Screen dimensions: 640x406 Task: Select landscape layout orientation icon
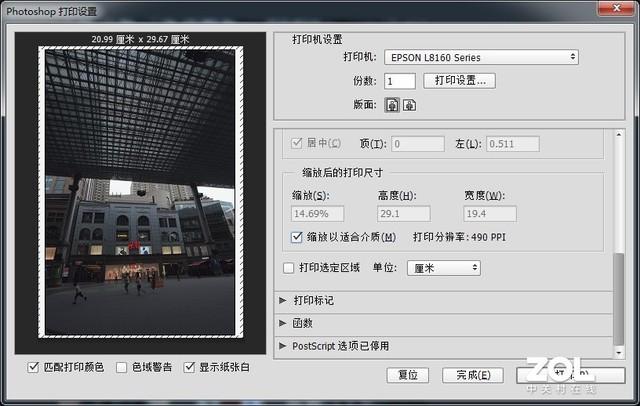(409, 104)
